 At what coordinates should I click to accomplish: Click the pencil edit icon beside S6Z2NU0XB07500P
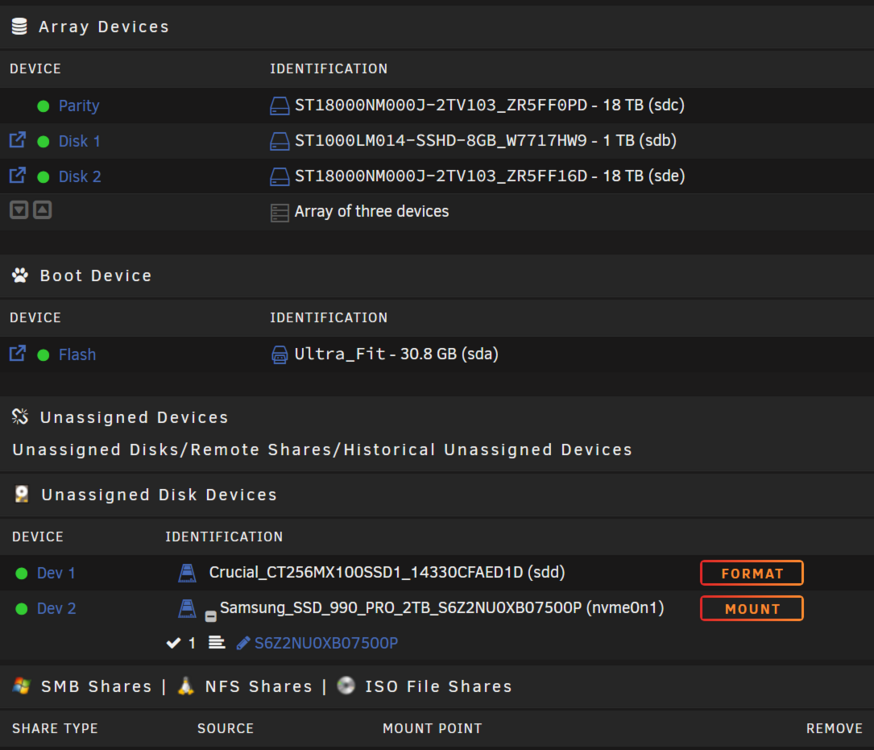[x=243, y=644]
